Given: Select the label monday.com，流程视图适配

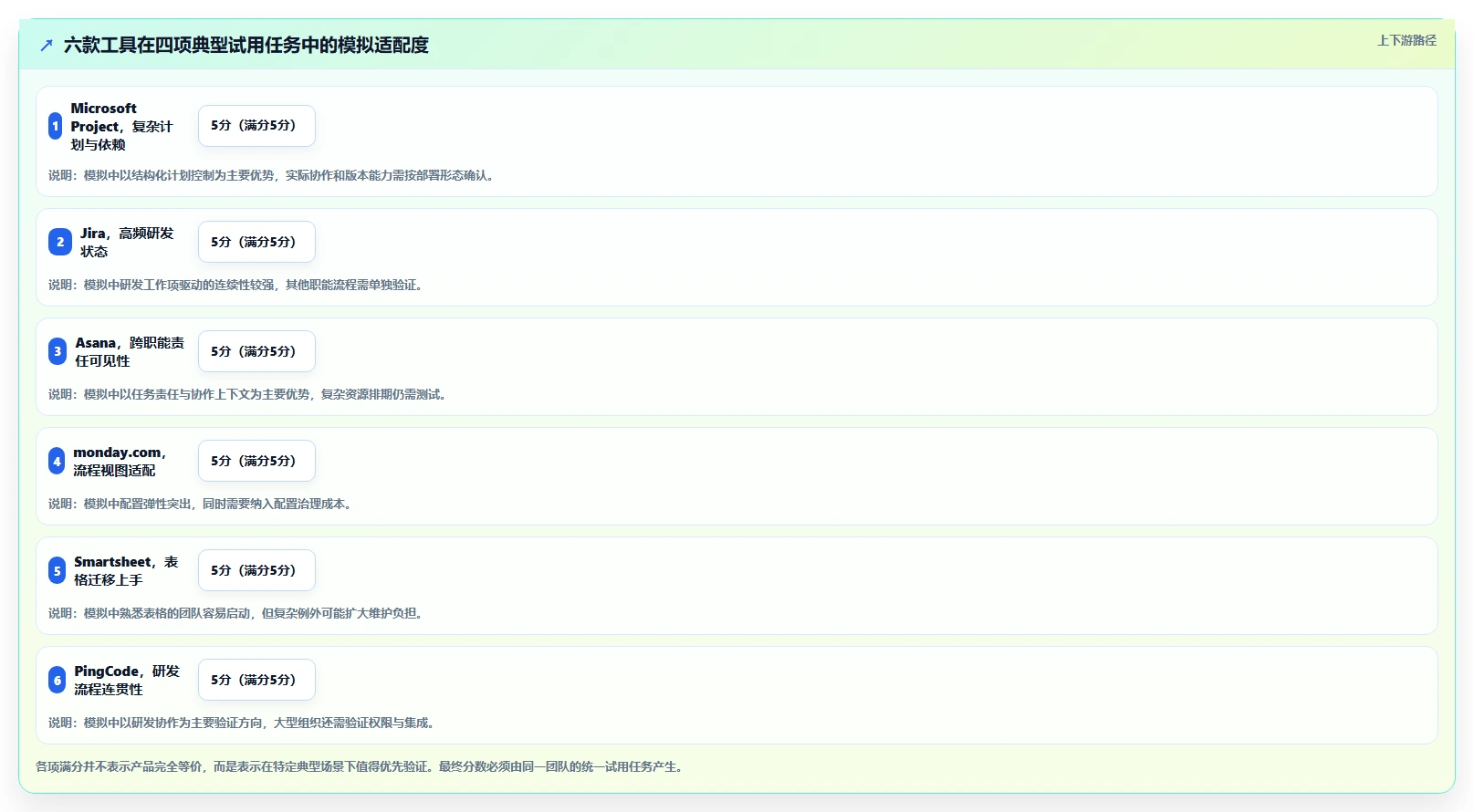Looking at the screenshot, I should coord(120,461).
